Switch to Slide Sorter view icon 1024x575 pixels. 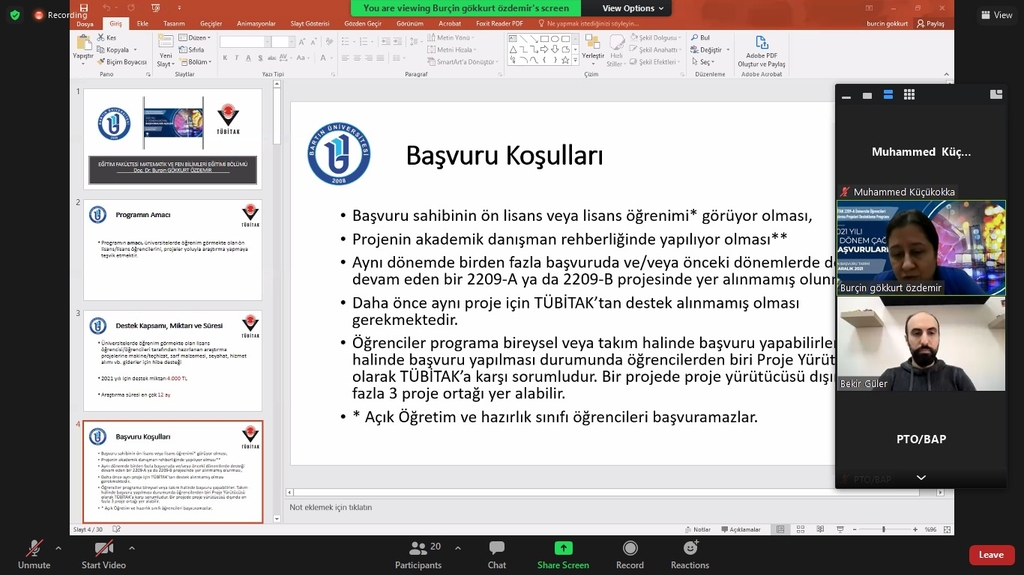pyautogui.click(x=801, y=529)
